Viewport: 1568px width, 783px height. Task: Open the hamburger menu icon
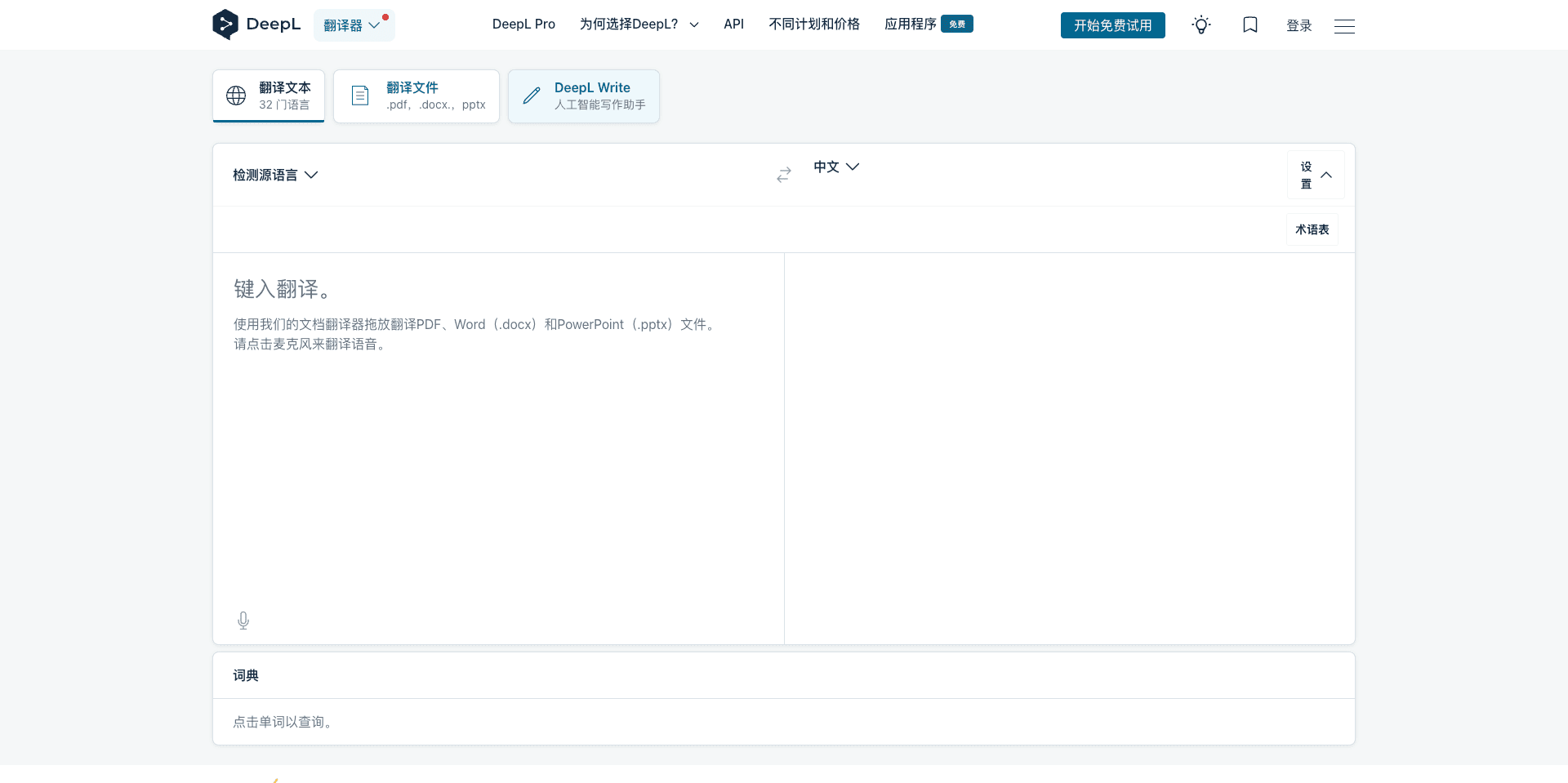click(x=1344, y=26)
